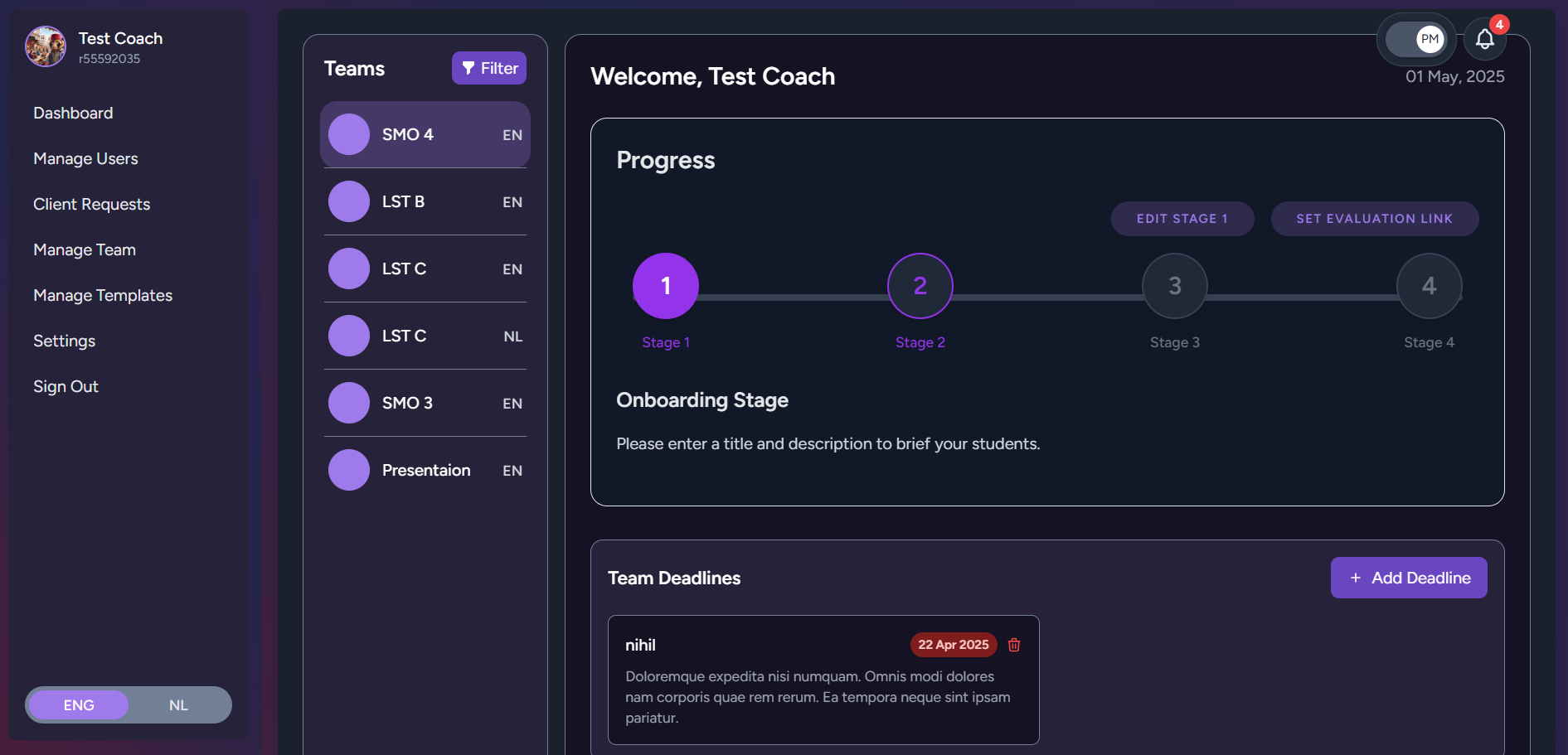Select the LST C NL team entry
Screen dimensions: 1568x755
pyautogui.click(x=425, y=336)
